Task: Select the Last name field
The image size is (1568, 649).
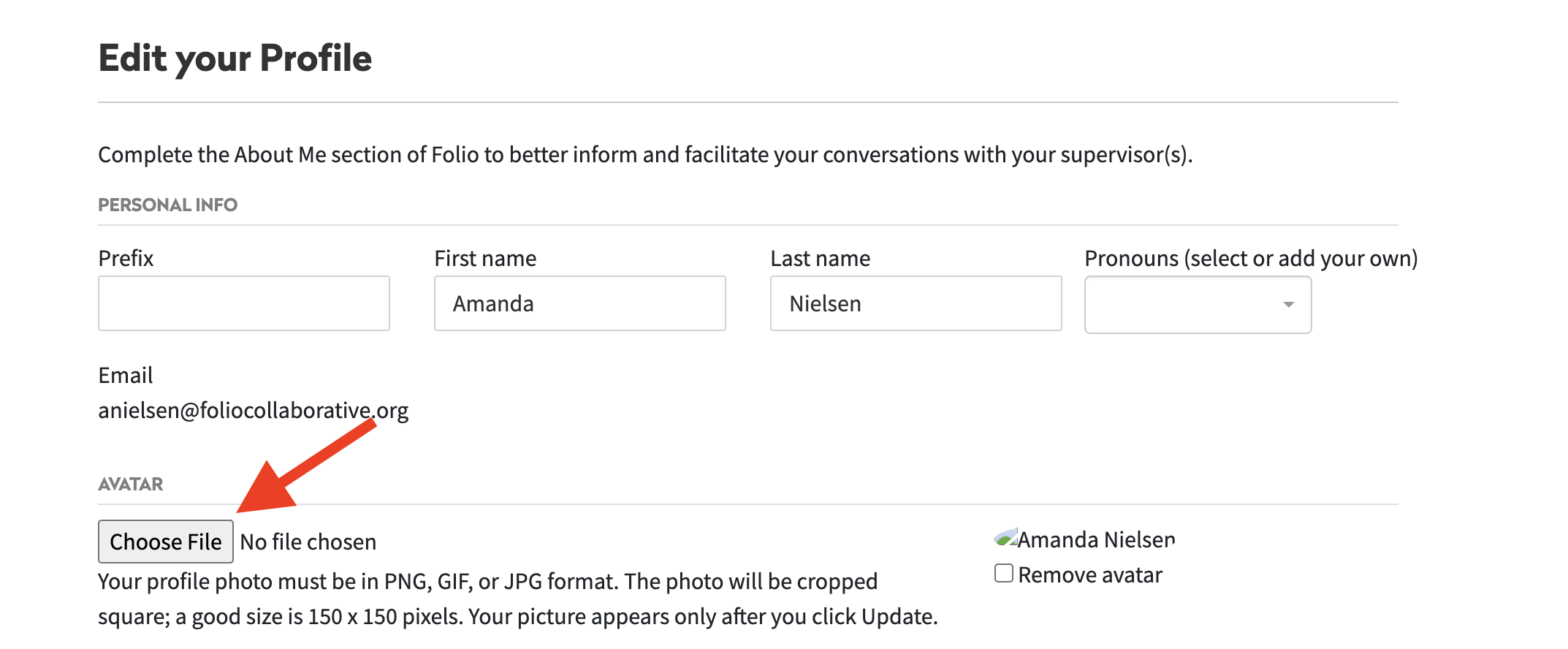Action: pos(916,303)
